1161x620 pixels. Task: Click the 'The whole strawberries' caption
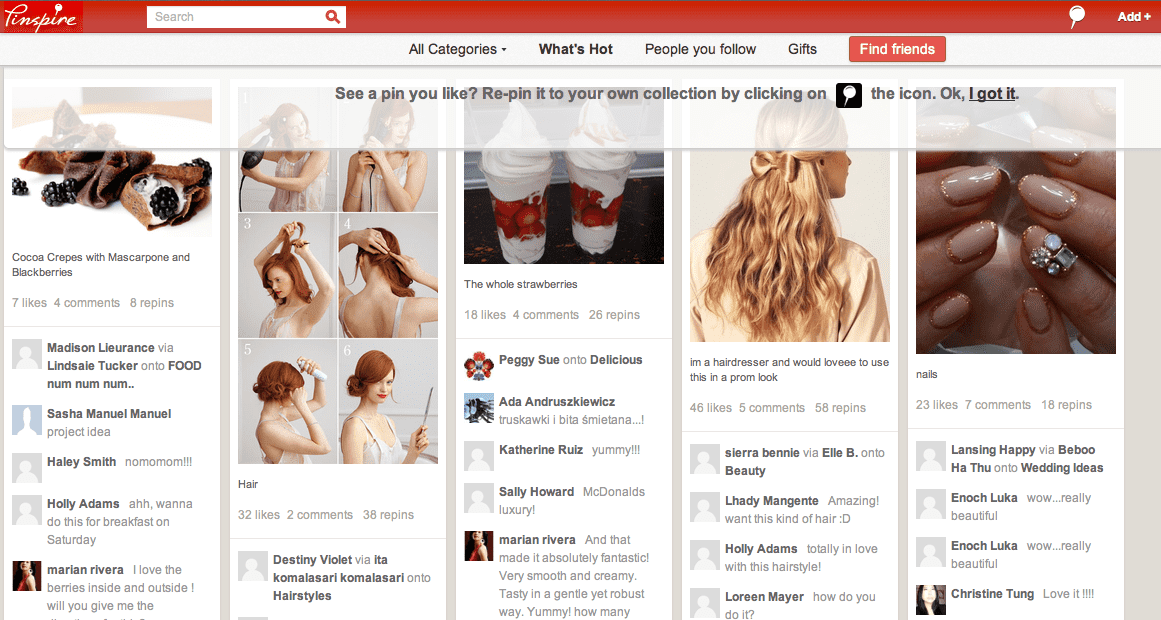(521, 284)
